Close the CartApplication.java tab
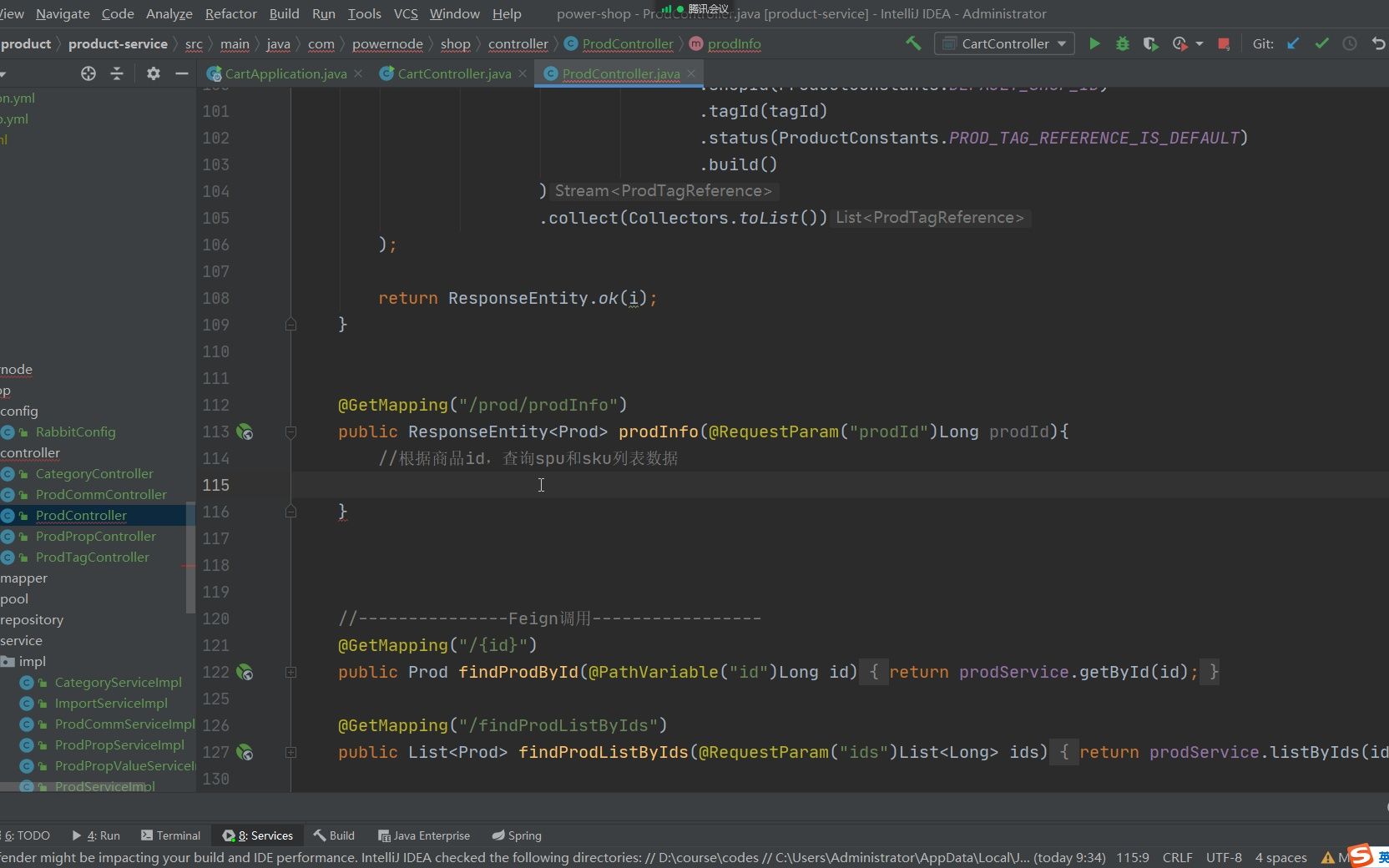The image size is (1389, 868). tap(358, 73)
